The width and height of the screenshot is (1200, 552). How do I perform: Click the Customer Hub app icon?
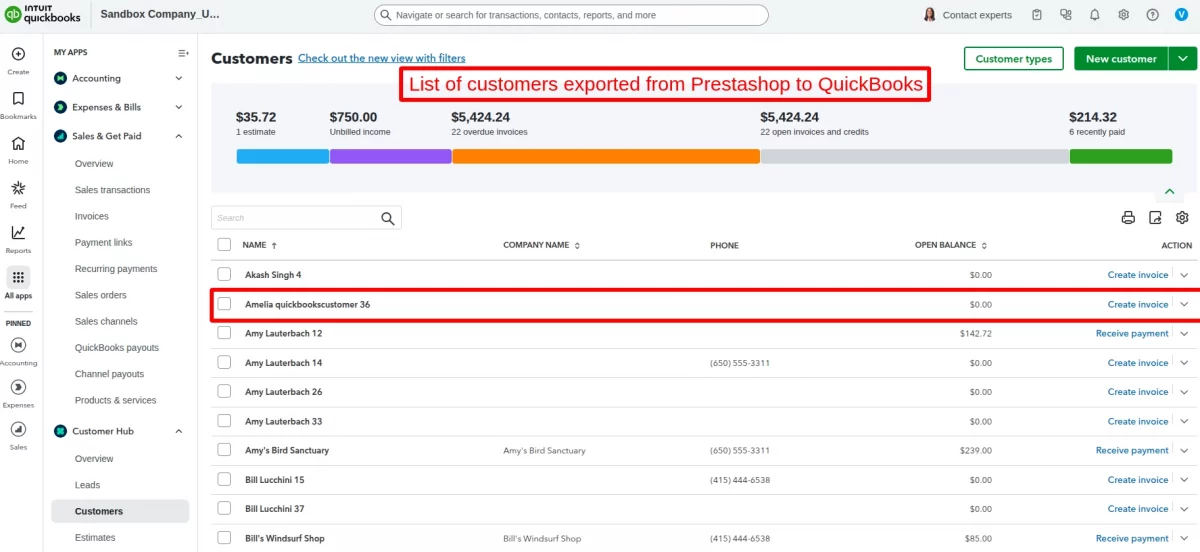click(x=61, y=431)
